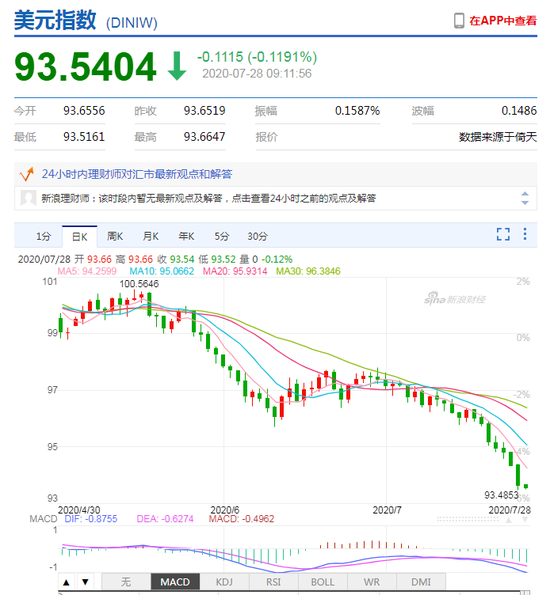Image resolution: width=550 pixels, height=595 pixels.
Task: Click the 振幅 value 0.1587%
Action: tap(357, 111)
